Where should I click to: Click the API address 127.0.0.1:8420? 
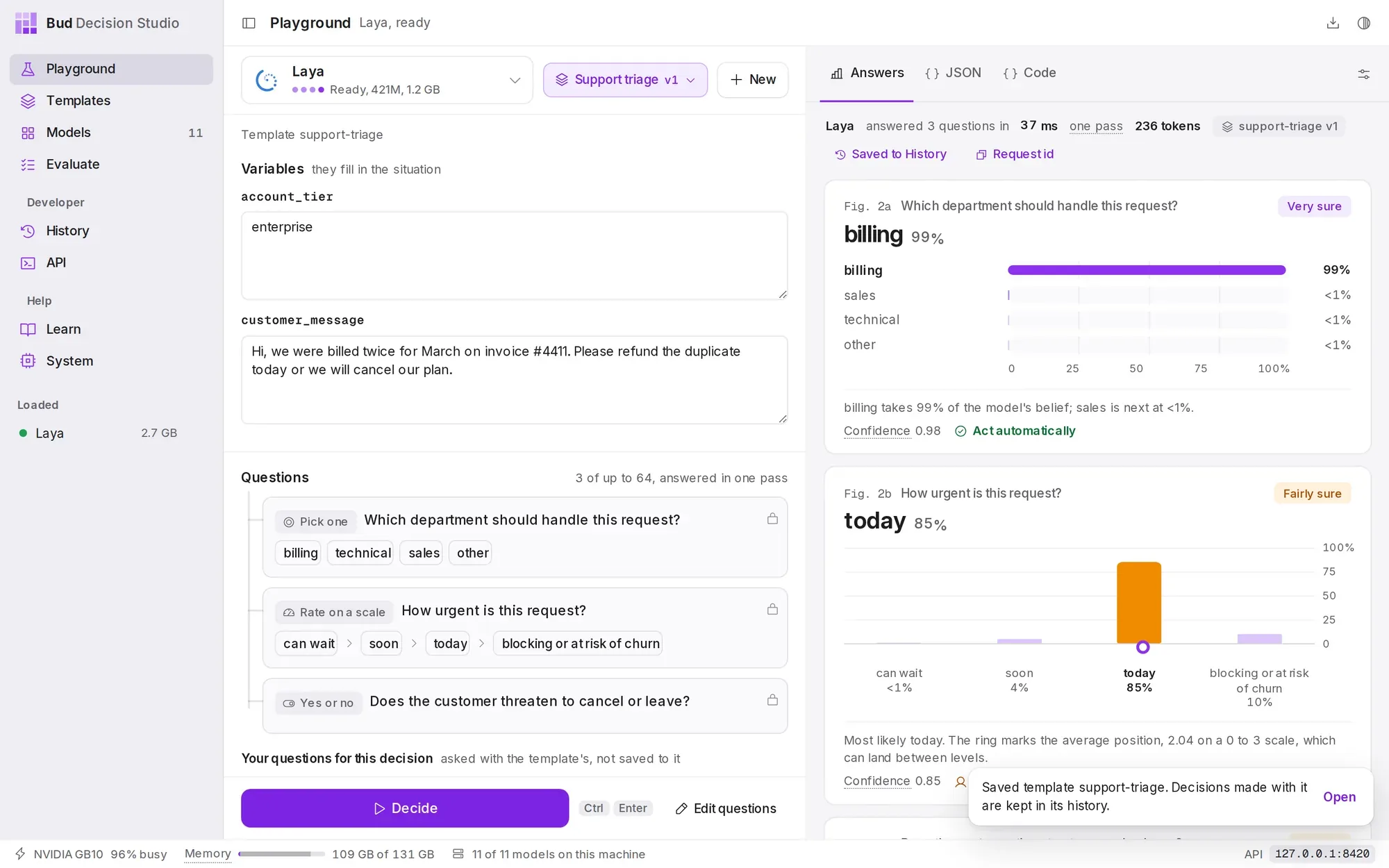pos(1322,854)
